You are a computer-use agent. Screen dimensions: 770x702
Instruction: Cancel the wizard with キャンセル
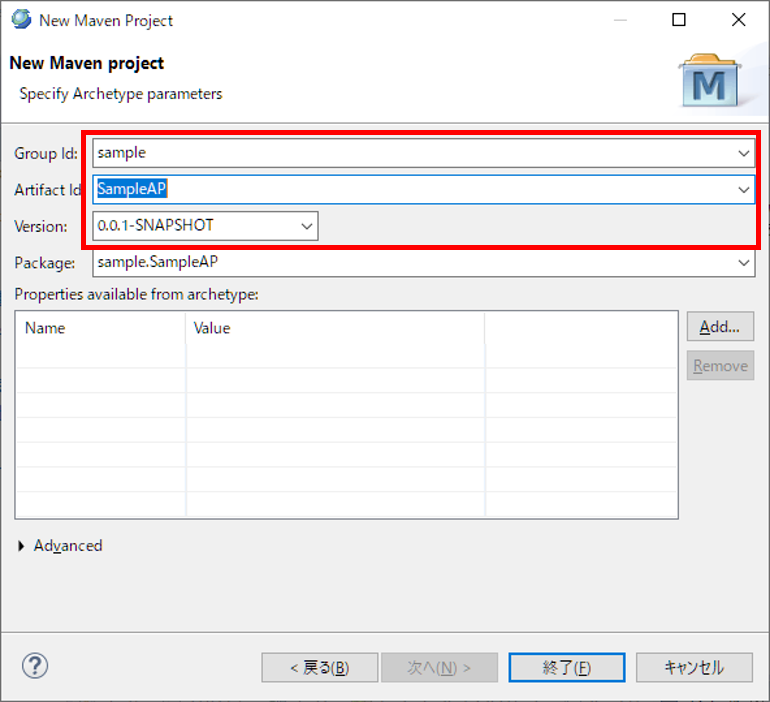pos(694,667)
